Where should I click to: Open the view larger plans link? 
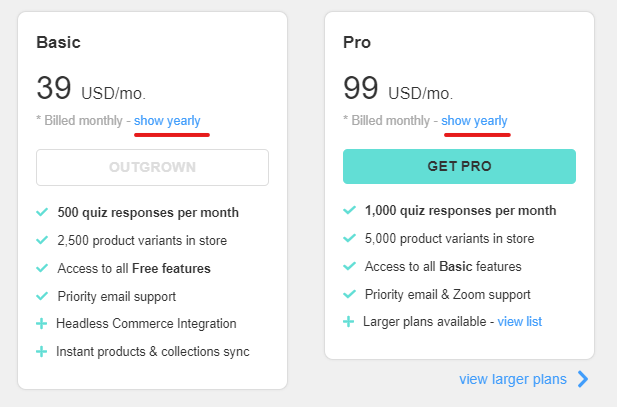[x=513, y=379]
